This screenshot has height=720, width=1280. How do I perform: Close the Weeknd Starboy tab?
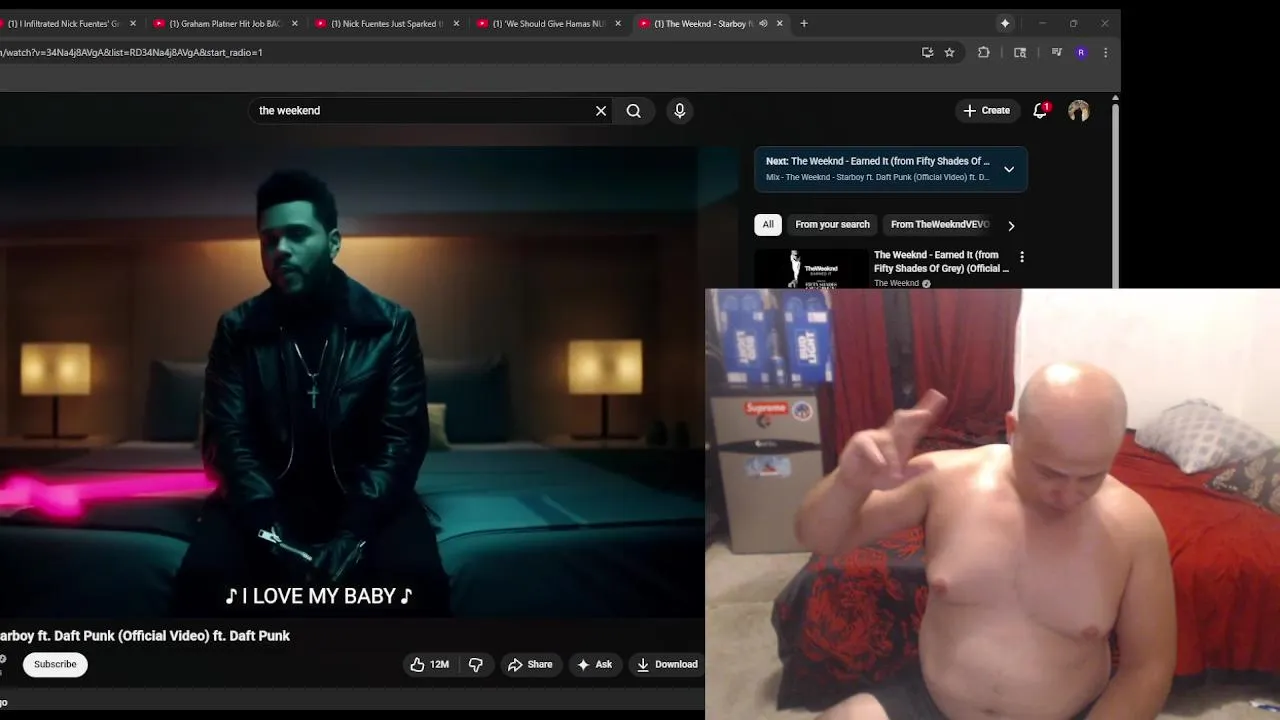tap(780, 23)
